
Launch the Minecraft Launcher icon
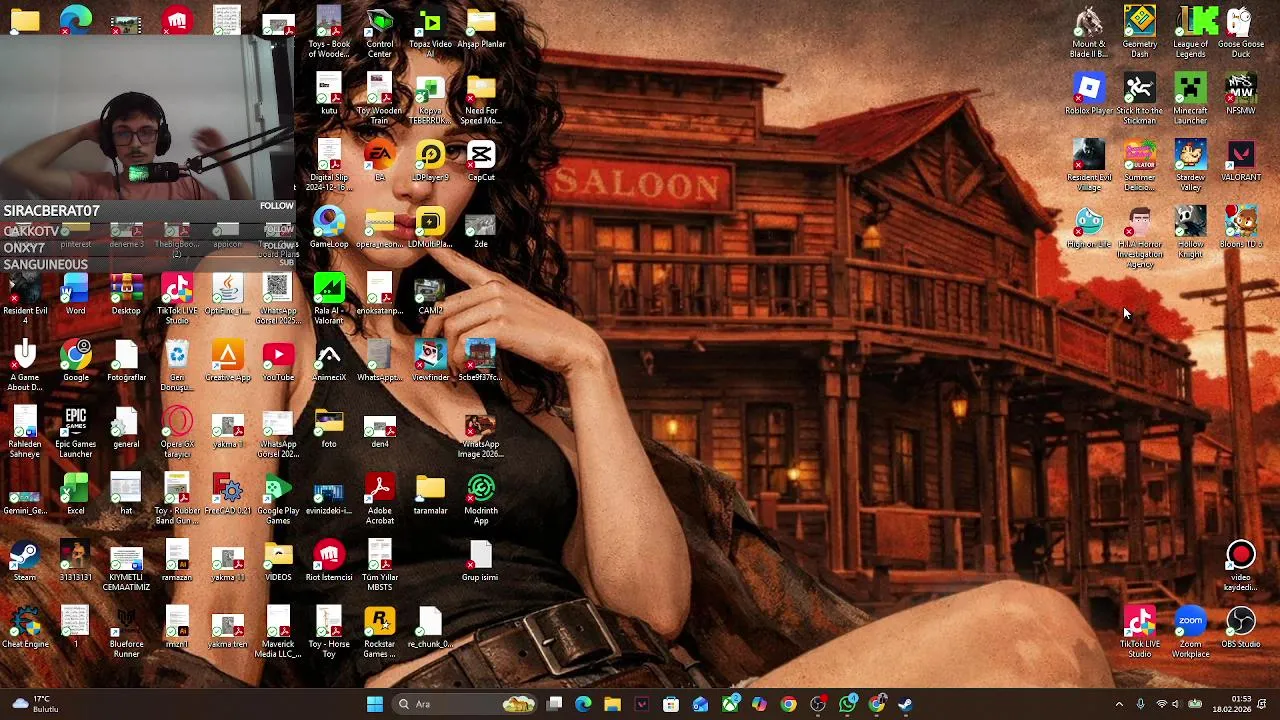click(x=1190, y=99)
